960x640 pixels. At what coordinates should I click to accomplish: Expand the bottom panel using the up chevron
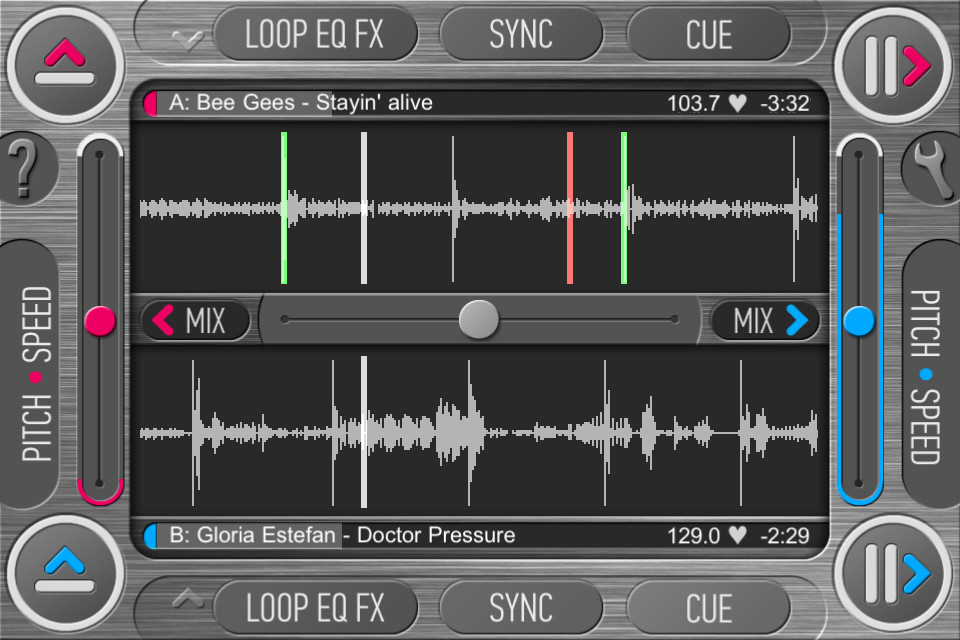[x=187, y=598]
